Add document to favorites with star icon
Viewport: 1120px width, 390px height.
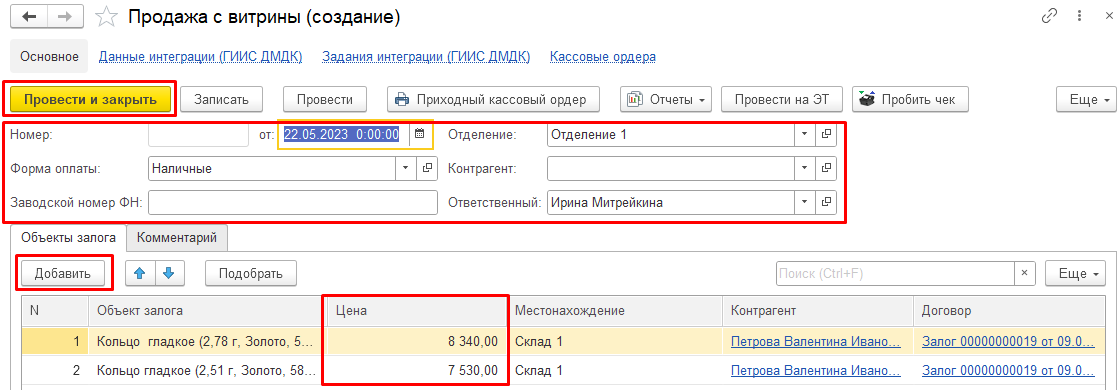(106, 18)
